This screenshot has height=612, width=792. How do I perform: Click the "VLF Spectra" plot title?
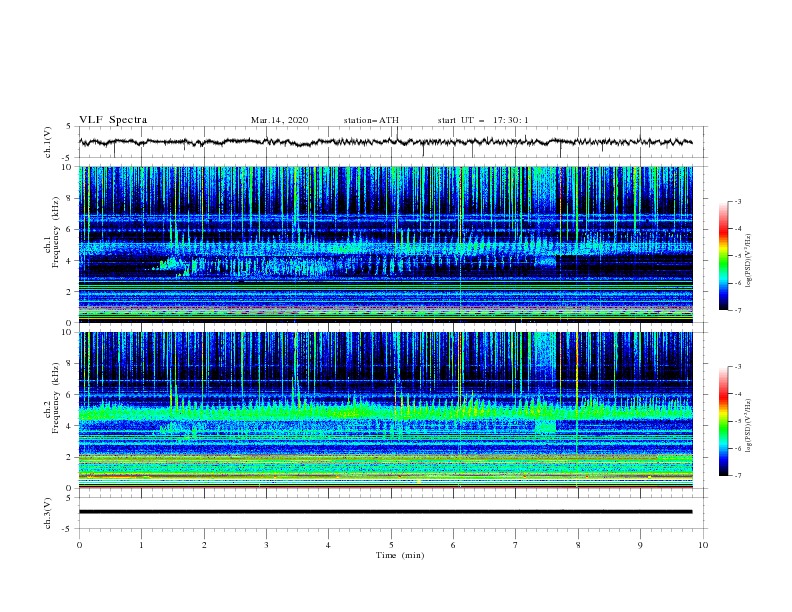(113, 120)
